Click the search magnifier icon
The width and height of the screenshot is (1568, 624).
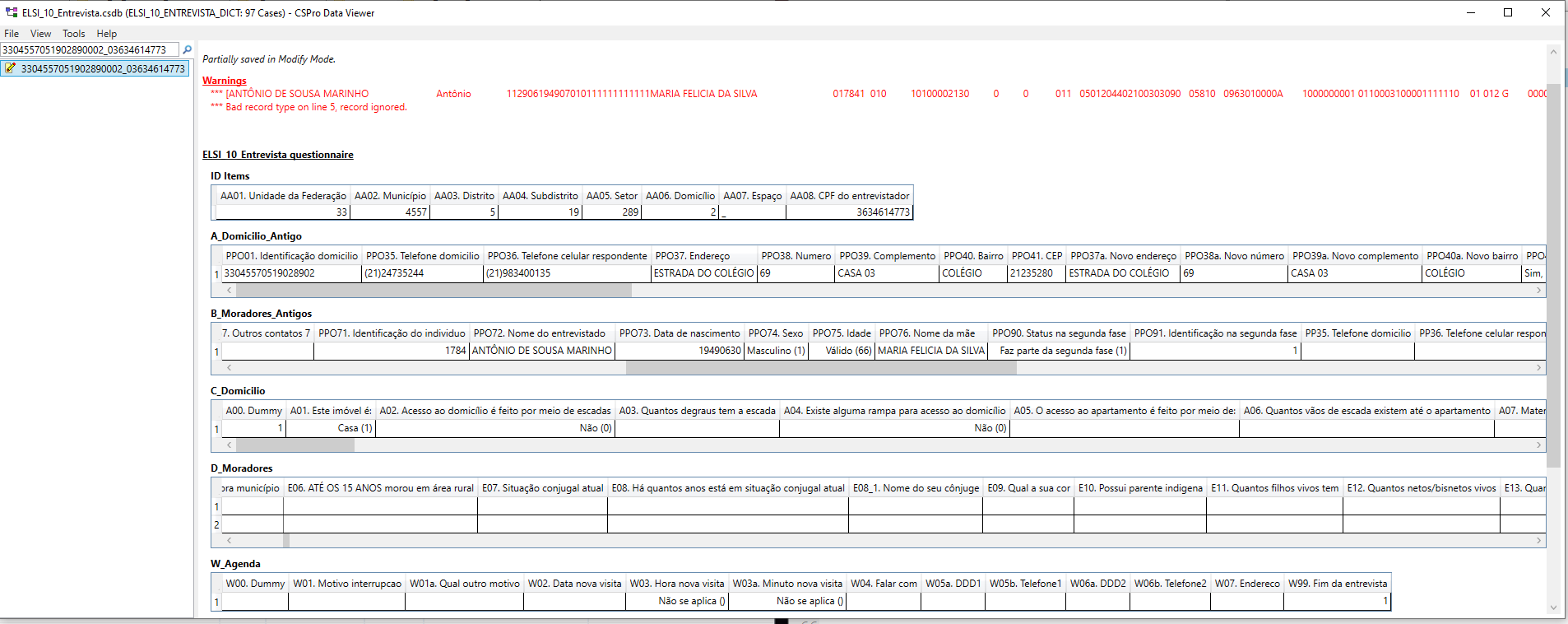tap(187, 49)
